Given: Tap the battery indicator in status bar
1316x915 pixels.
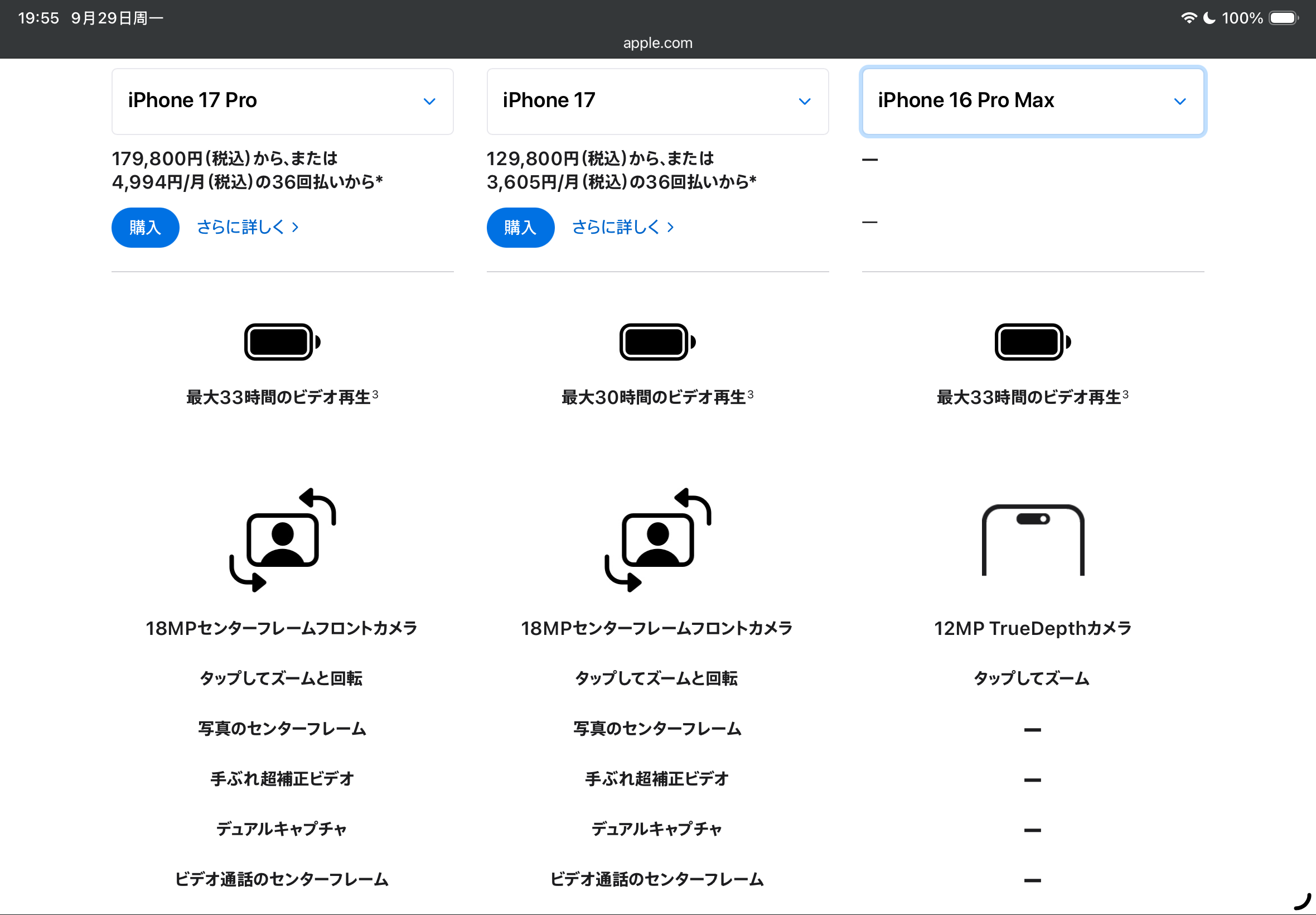Looking at the screenshot, I should click(1284, 18).
